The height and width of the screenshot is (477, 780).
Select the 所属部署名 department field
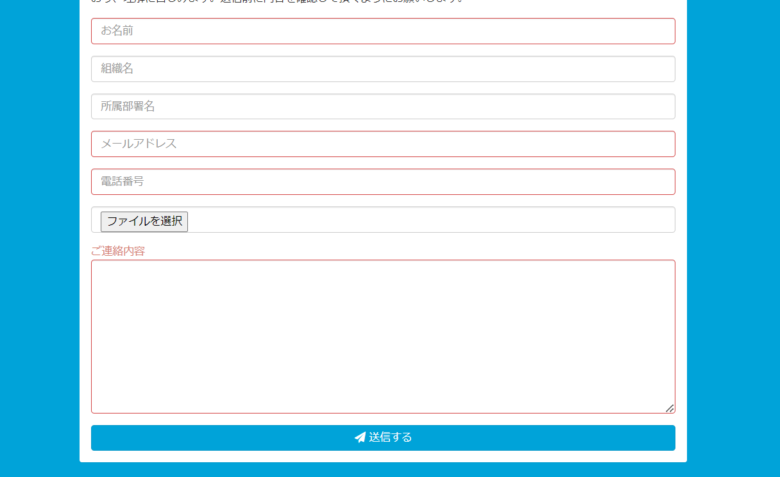tap(383, 106)
